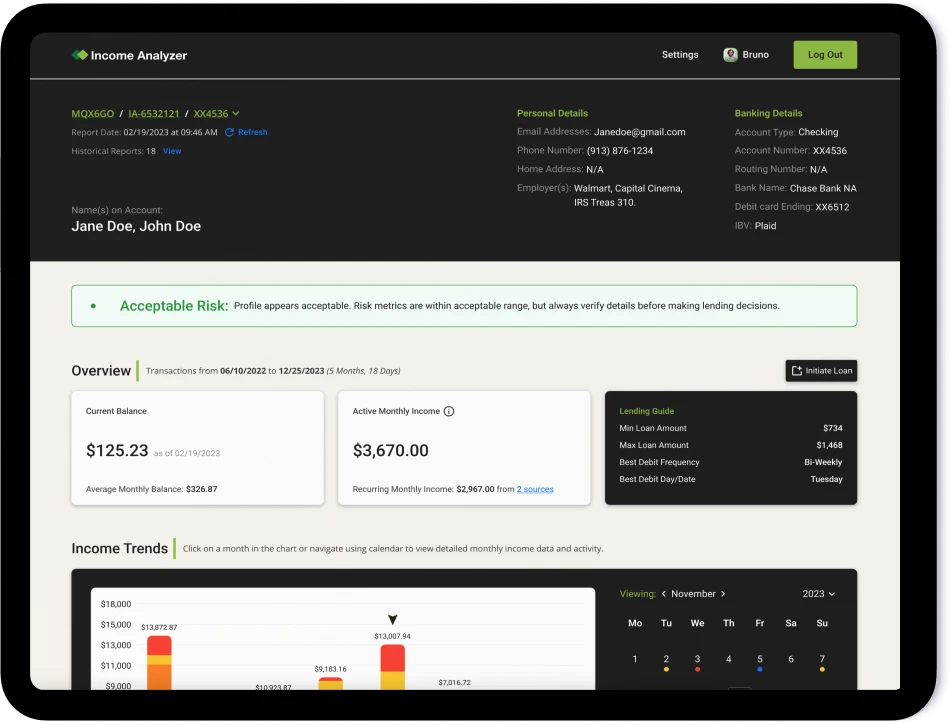Open the 2023 year dropdown
952x724 pixels.
point(818,593)
